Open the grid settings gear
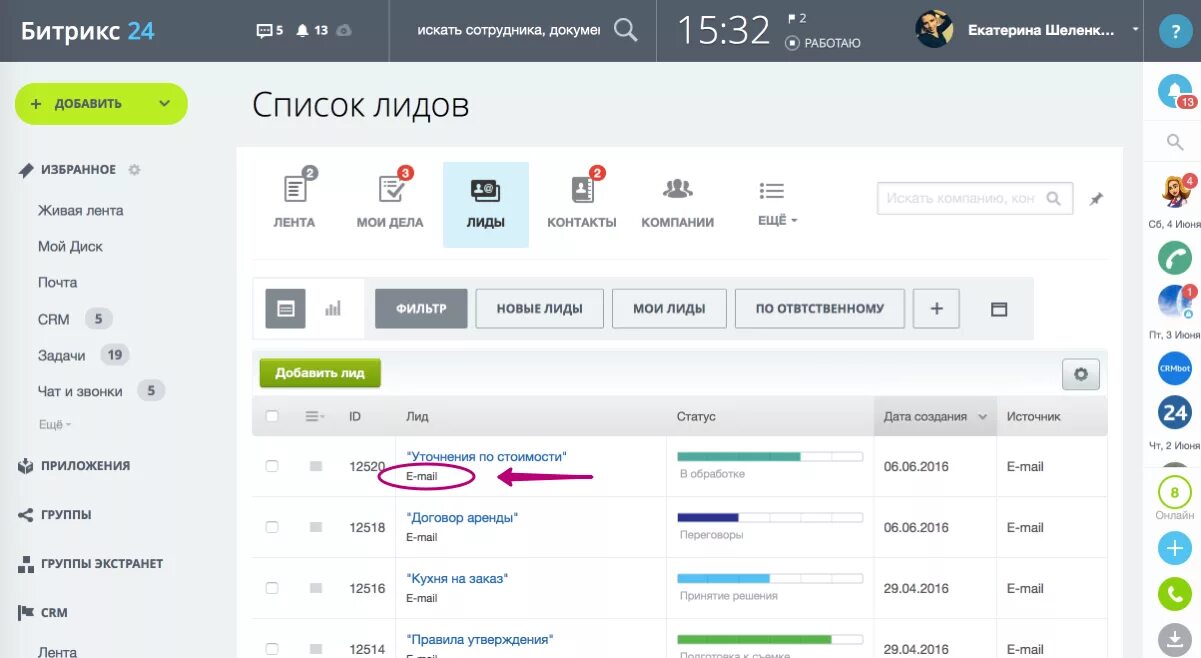 click(1081, 375)
